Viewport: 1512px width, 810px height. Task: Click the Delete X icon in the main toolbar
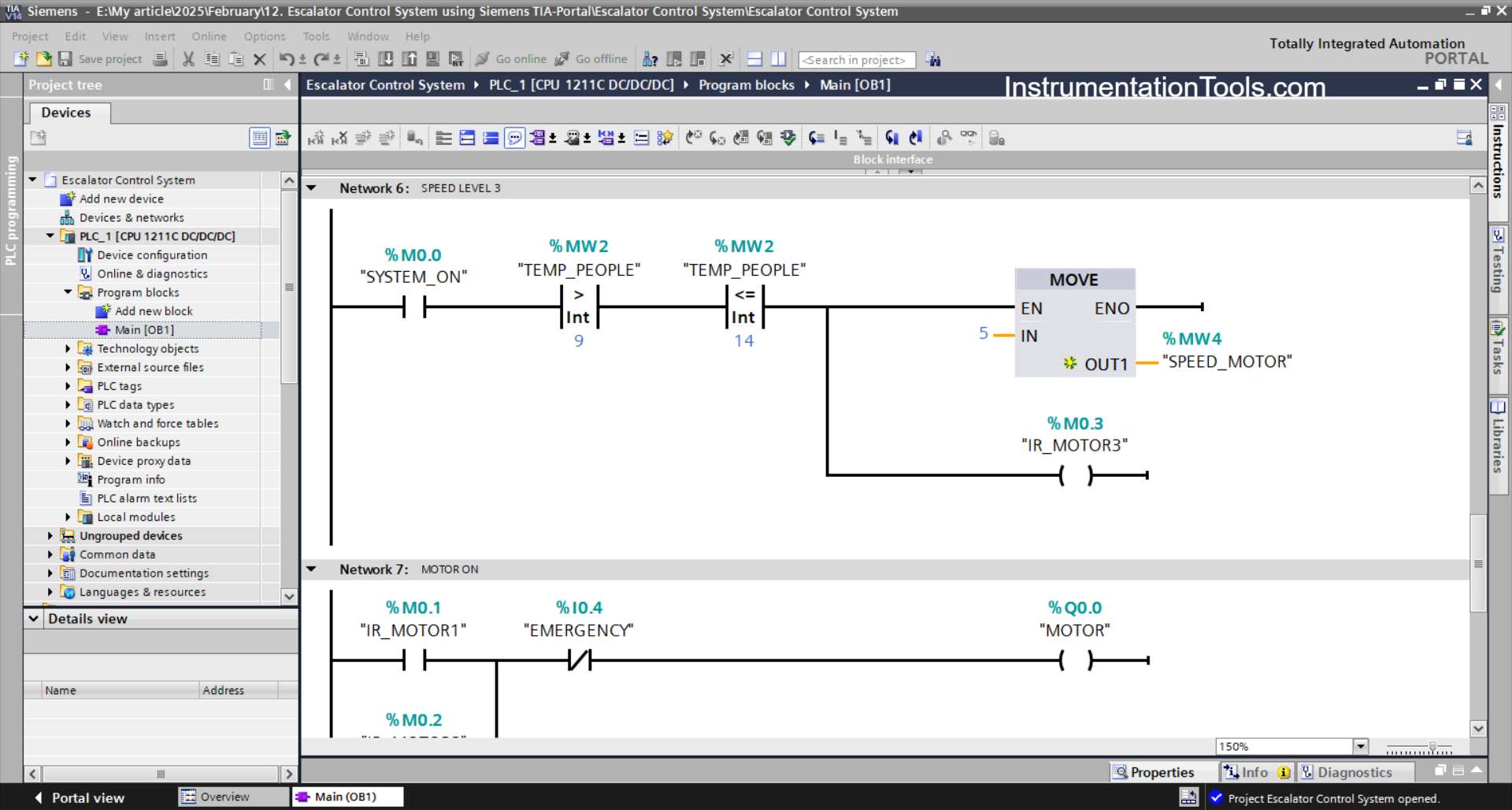pos(260,59)
